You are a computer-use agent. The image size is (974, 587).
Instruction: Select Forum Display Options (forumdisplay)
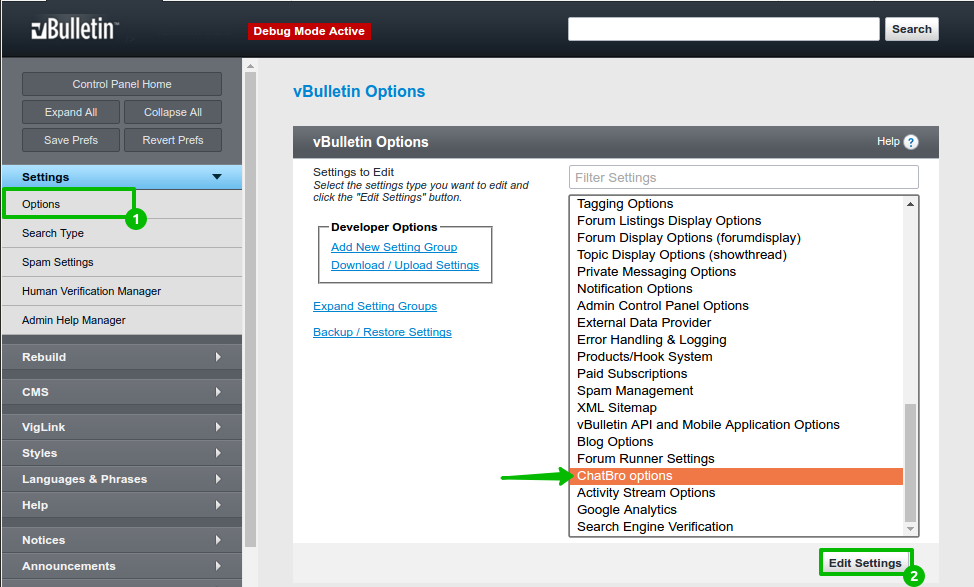point(737,238)
